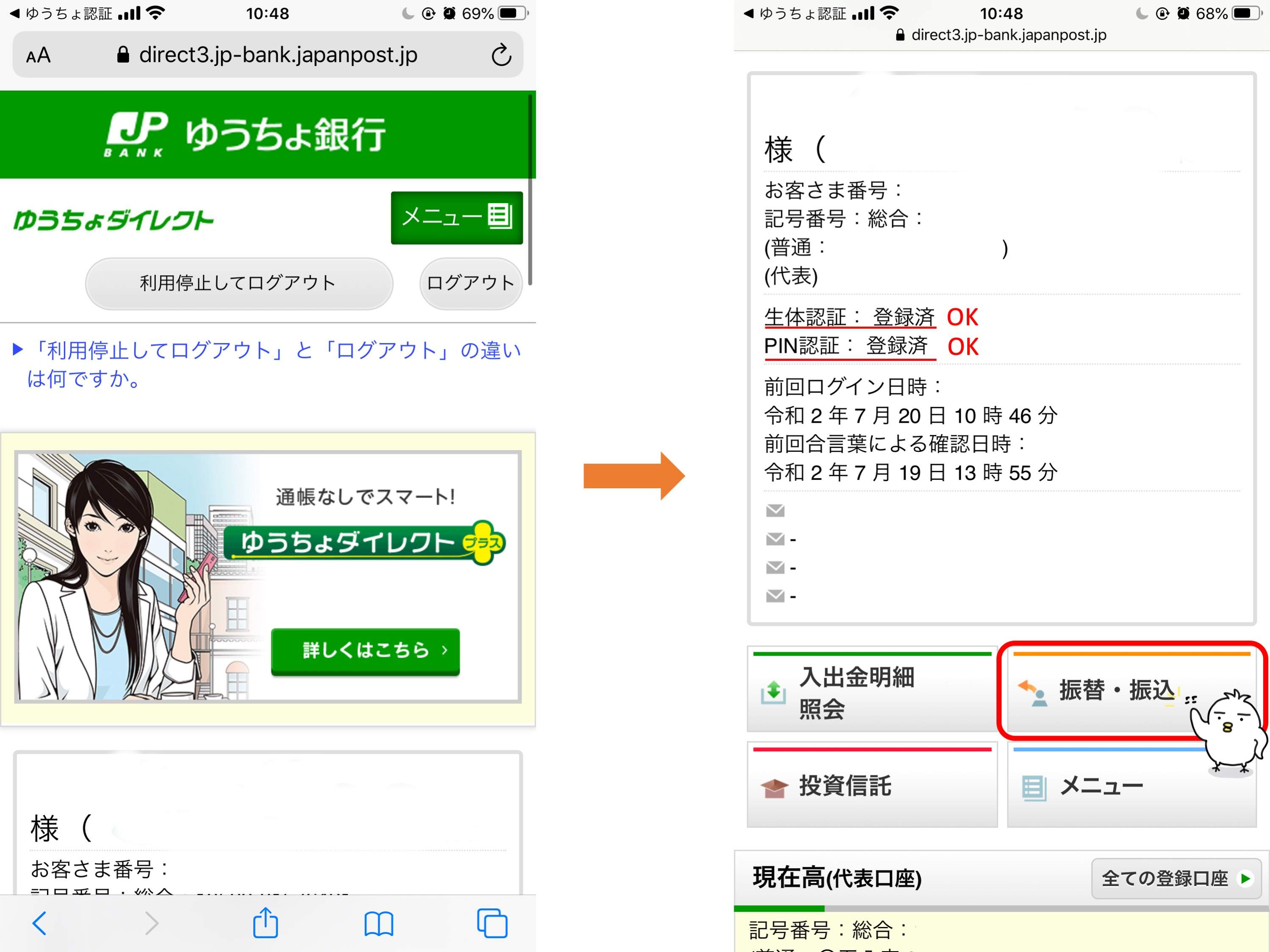Tap 令和 2 年 7 月 19 日 13 時 55 分
Screen dimensions: 1270x952
click(x=910, y=473)
